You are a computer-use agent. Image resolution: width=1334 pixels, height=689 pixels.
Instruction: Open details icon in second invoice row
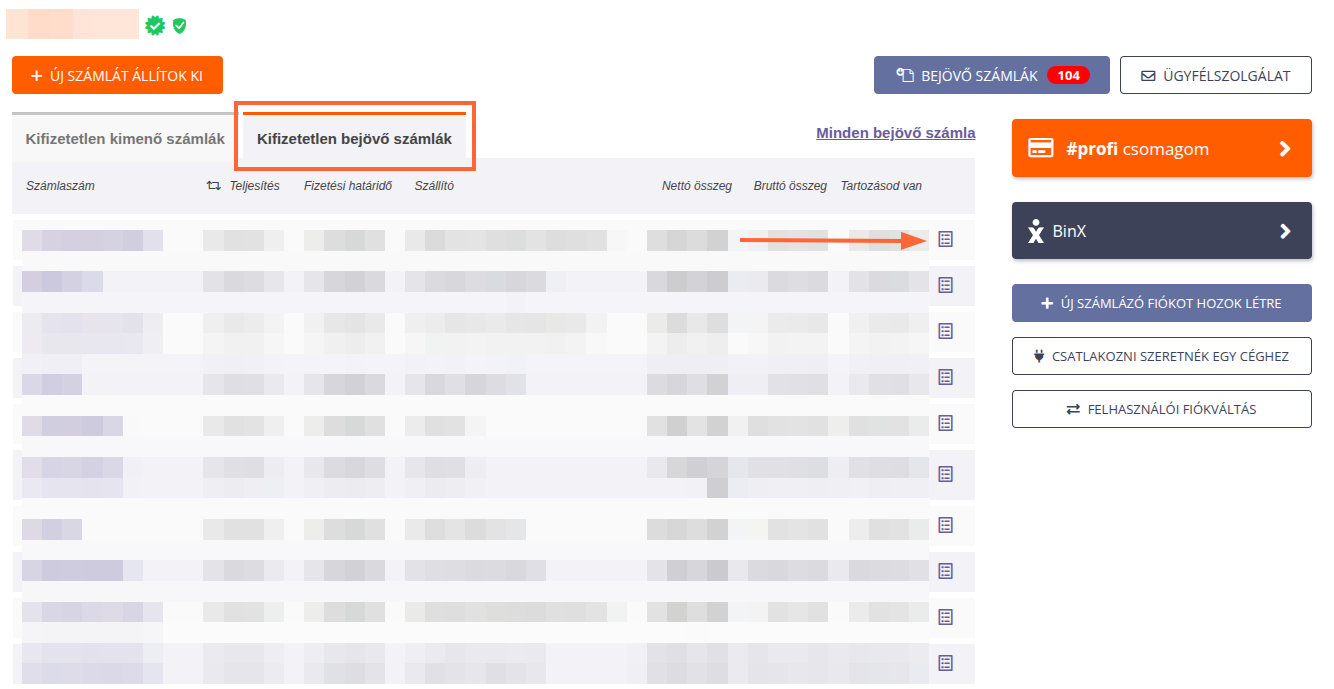(945, 285)
